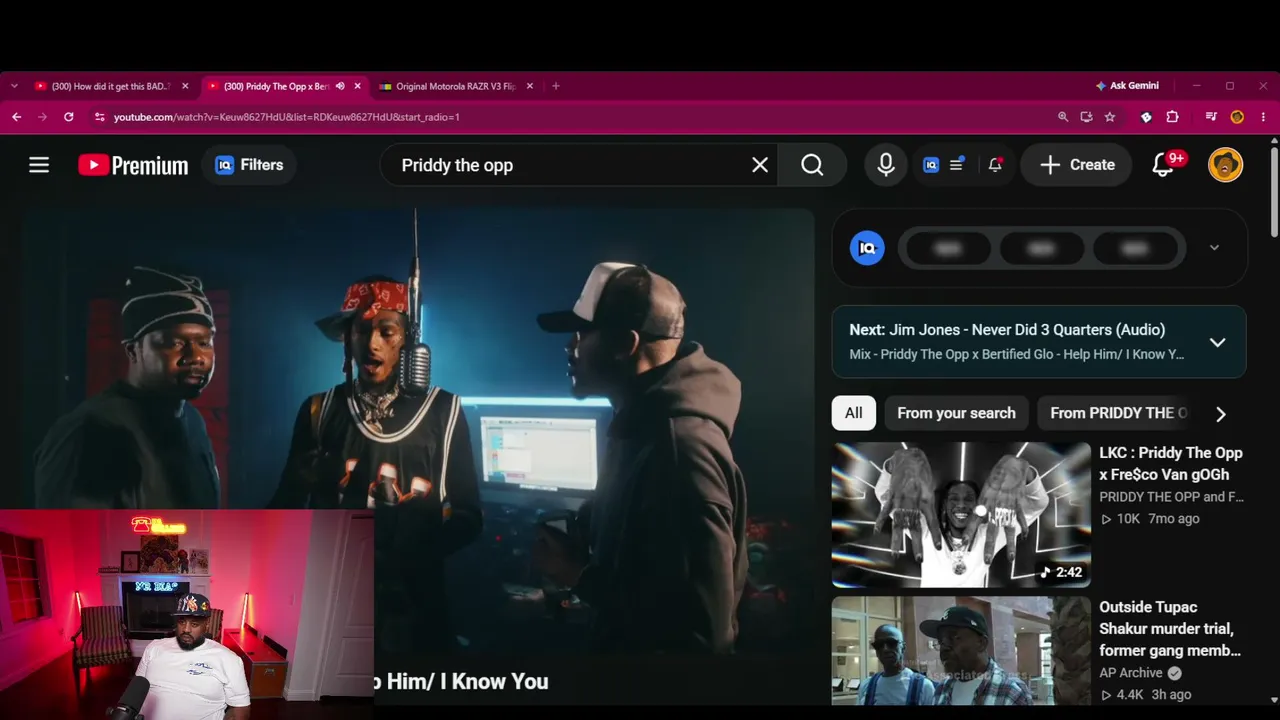1280x720 pixels.
Task: Click the address bar URL
Action: pos(287,117)
